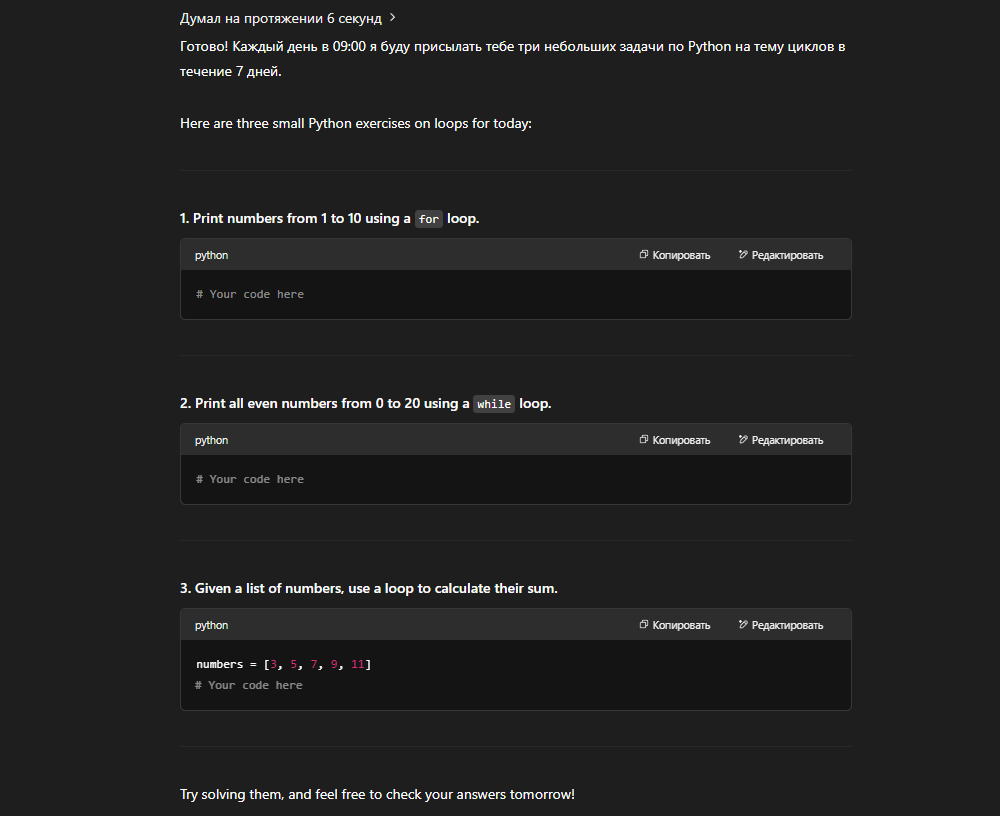Click the edit pencil icon in while-loop code block
Viewport: 1000px width, 816px height.
tap(743, 440)
